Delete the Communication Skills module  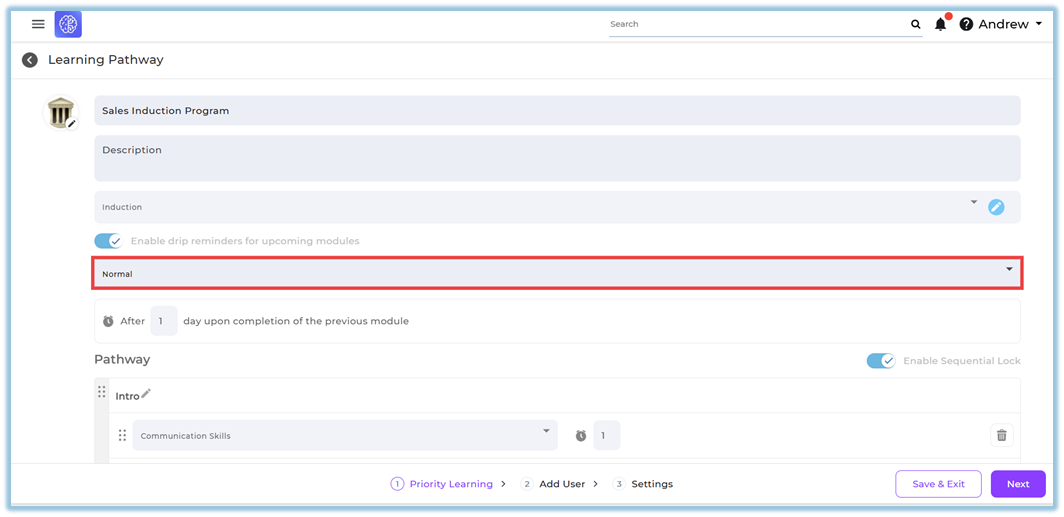point(1001,435)
